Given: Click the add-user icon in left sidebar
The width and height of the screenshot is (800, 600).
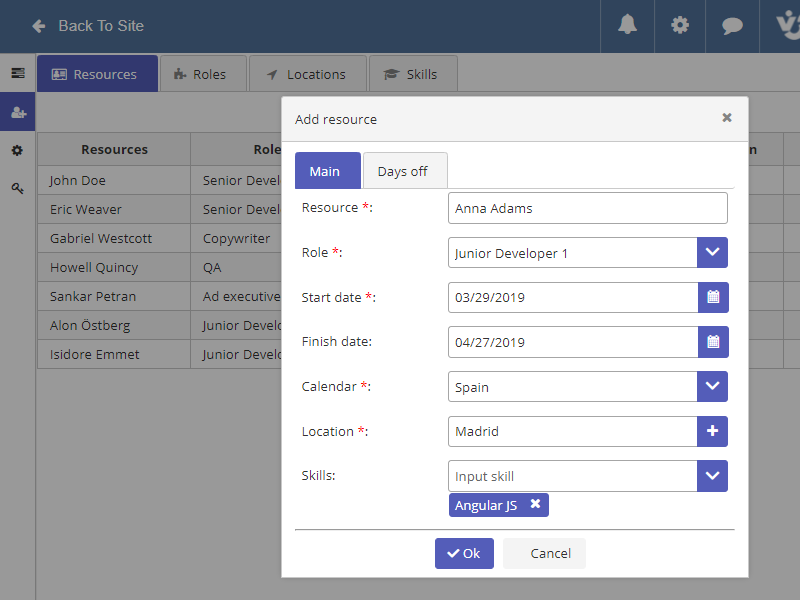Looking at the screenshot, I should tap(18, 112).
